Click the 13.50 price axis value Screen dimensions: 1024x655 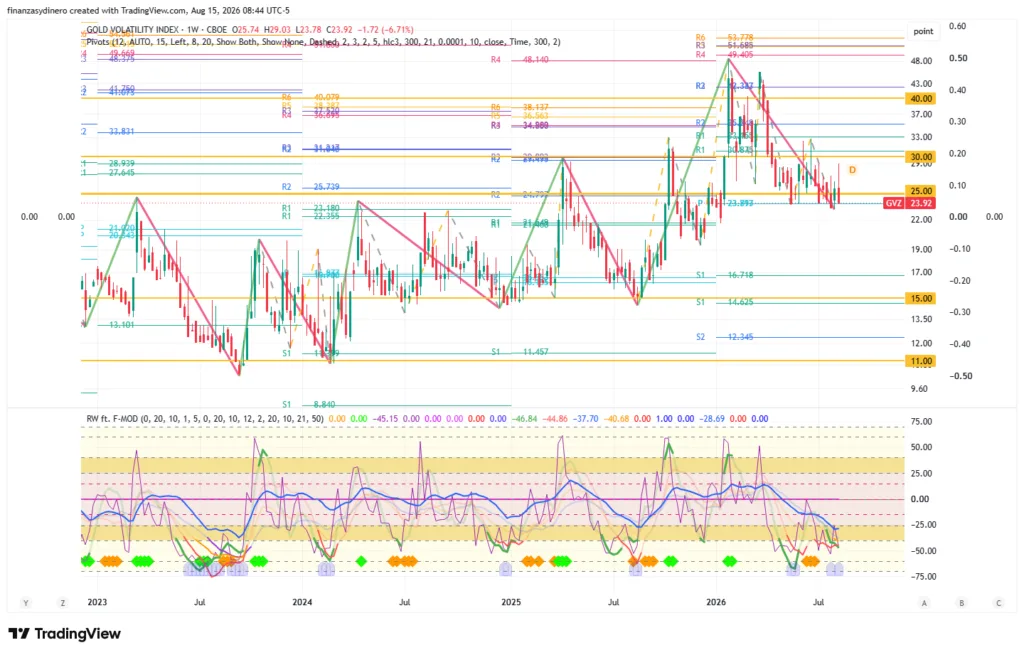tap(921, 319)
